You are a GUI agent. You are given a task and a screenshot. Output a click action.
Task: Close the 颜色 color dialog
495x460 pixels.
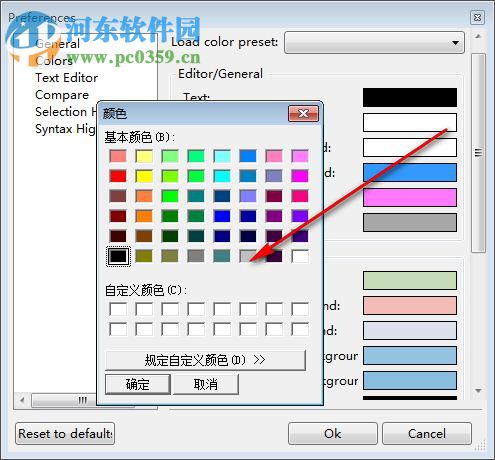coord(303,114)
